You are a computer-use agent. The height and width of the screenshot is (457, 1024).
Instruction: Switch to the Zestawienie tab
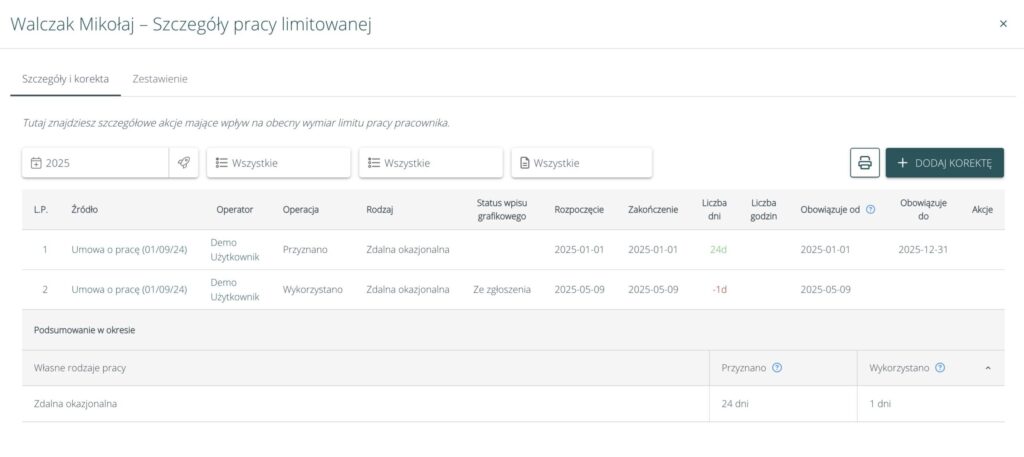160,79
